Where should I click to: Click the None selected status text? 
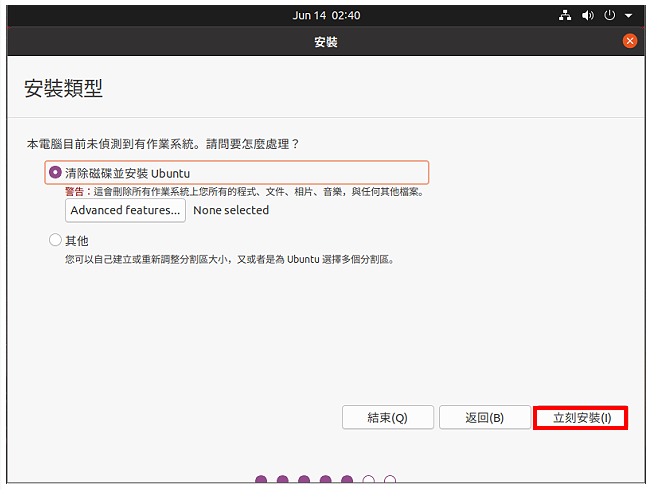click(x=231, y=210)
